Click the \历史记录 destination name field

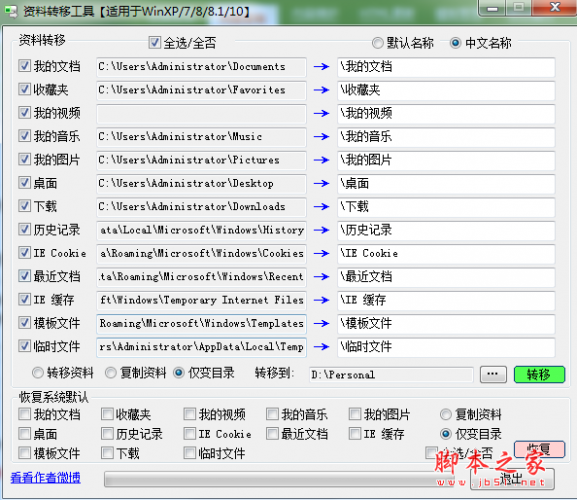coord(446,230)
